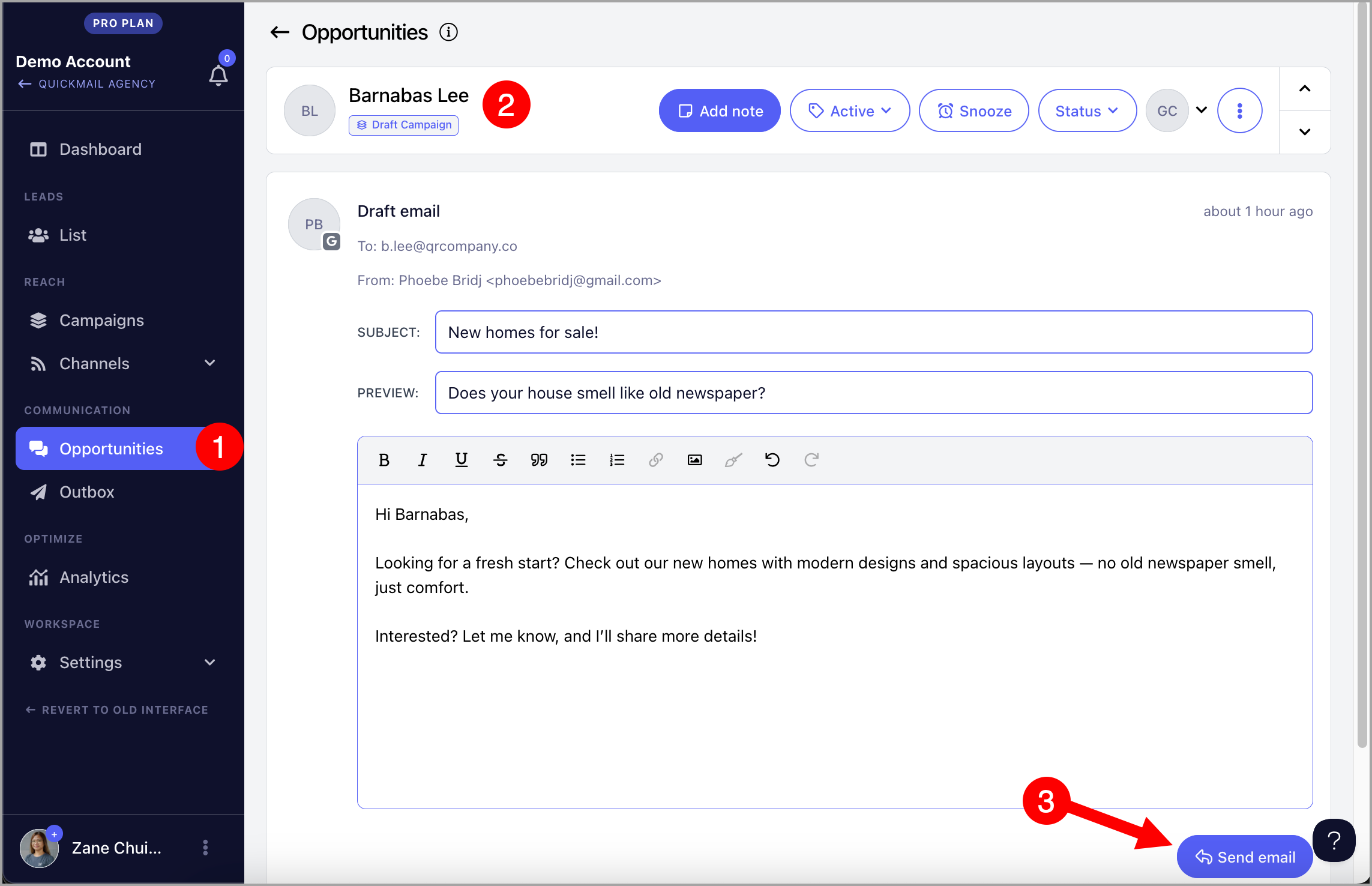The image size is (1372, 886).
Task: Insert an image into the email
Action: [694, 460]
